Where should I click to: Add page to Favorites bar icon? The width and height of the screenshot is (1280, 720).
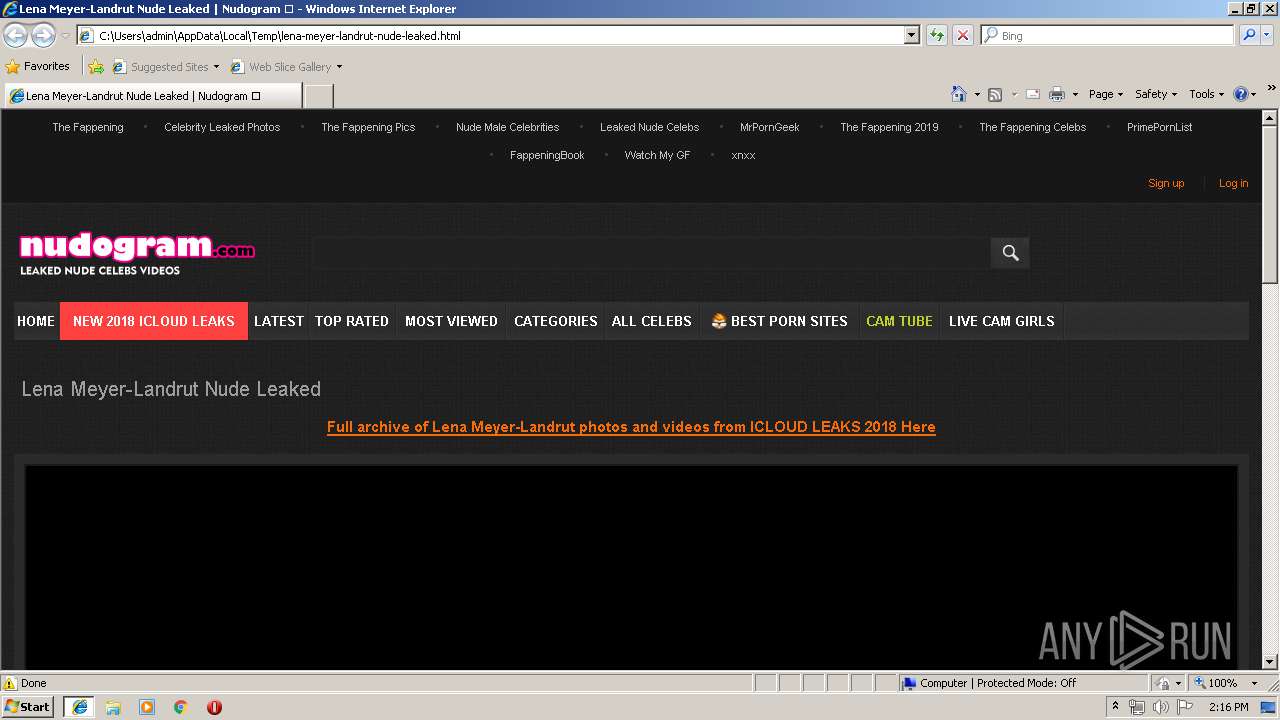coord(96,67)
